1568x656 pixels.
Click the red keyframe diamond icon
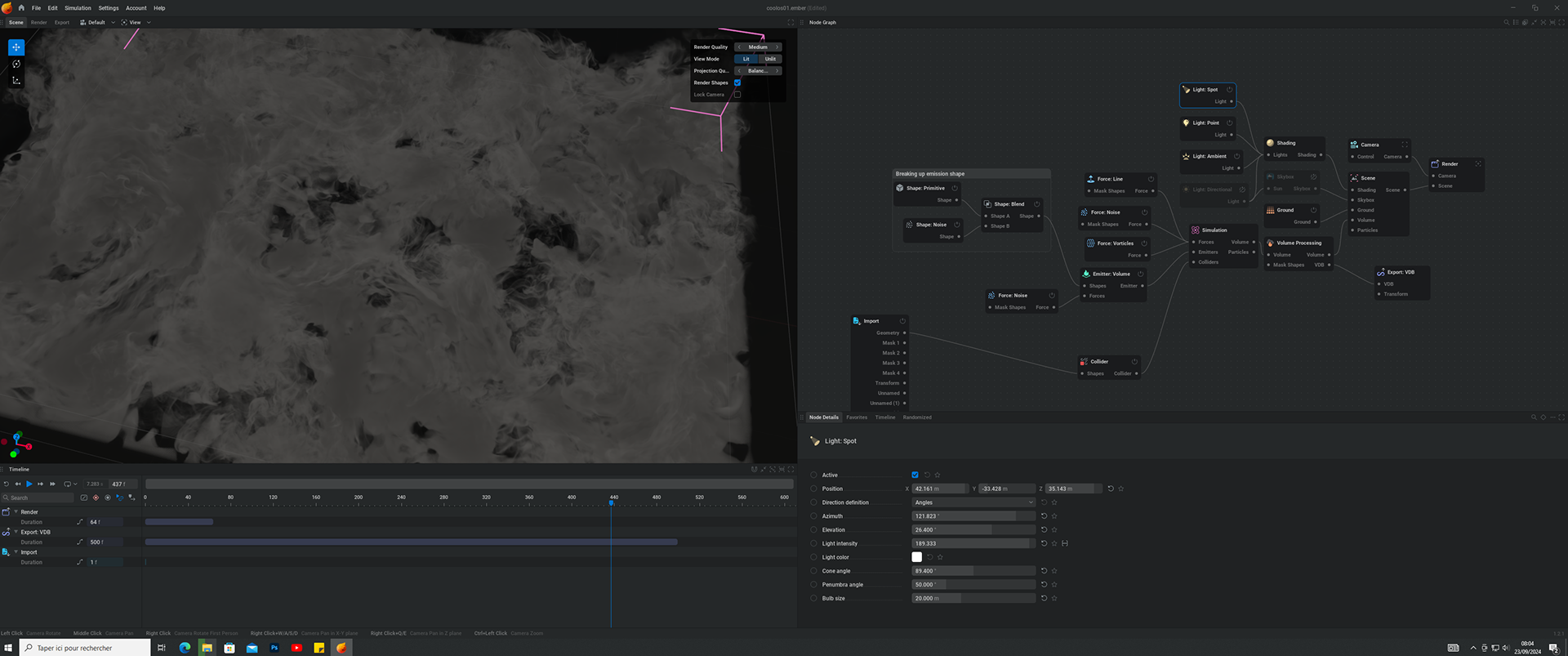click(x=96, y=498)
